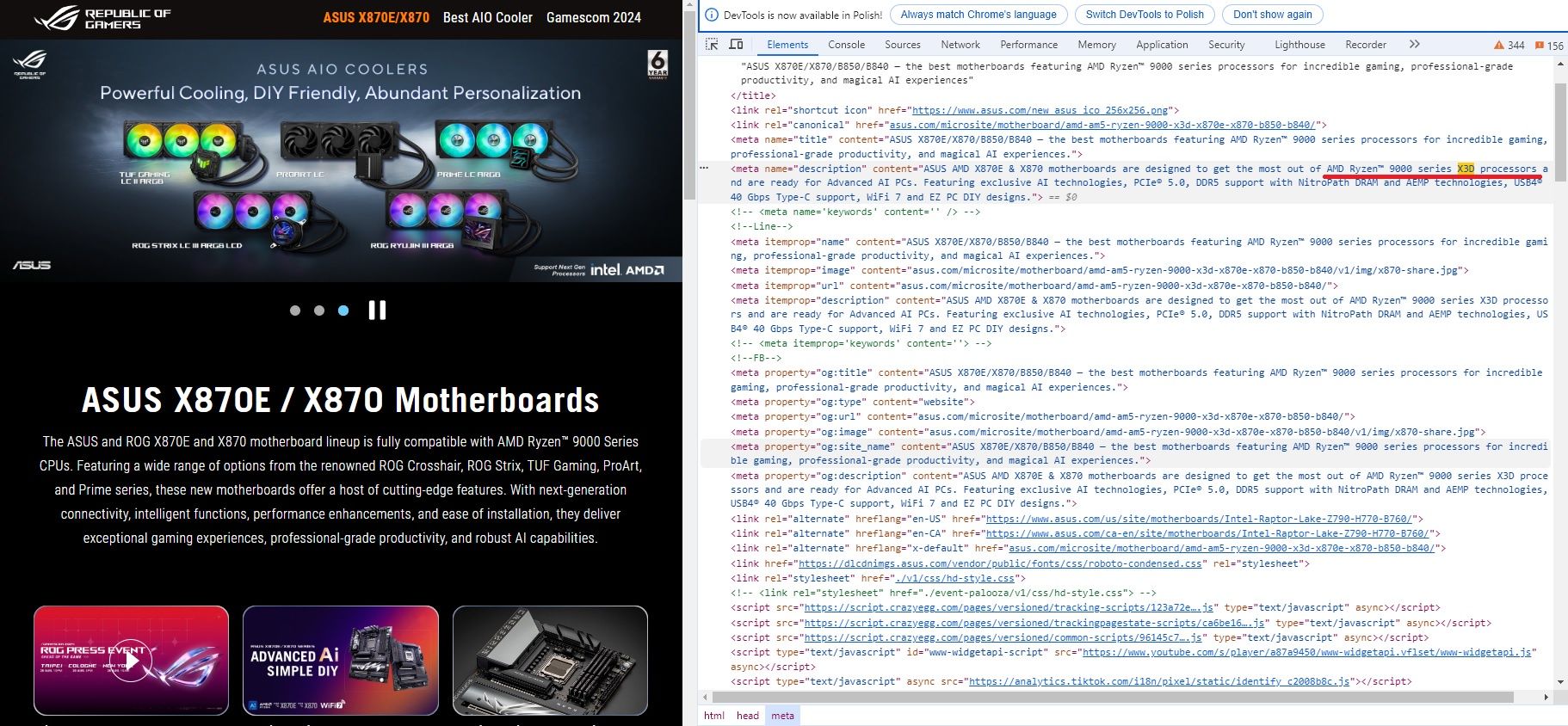The height and width of the screenshot is (726, 1568).
Task: Follow the canonical link href URL
Action: [x=1102, y=125]
